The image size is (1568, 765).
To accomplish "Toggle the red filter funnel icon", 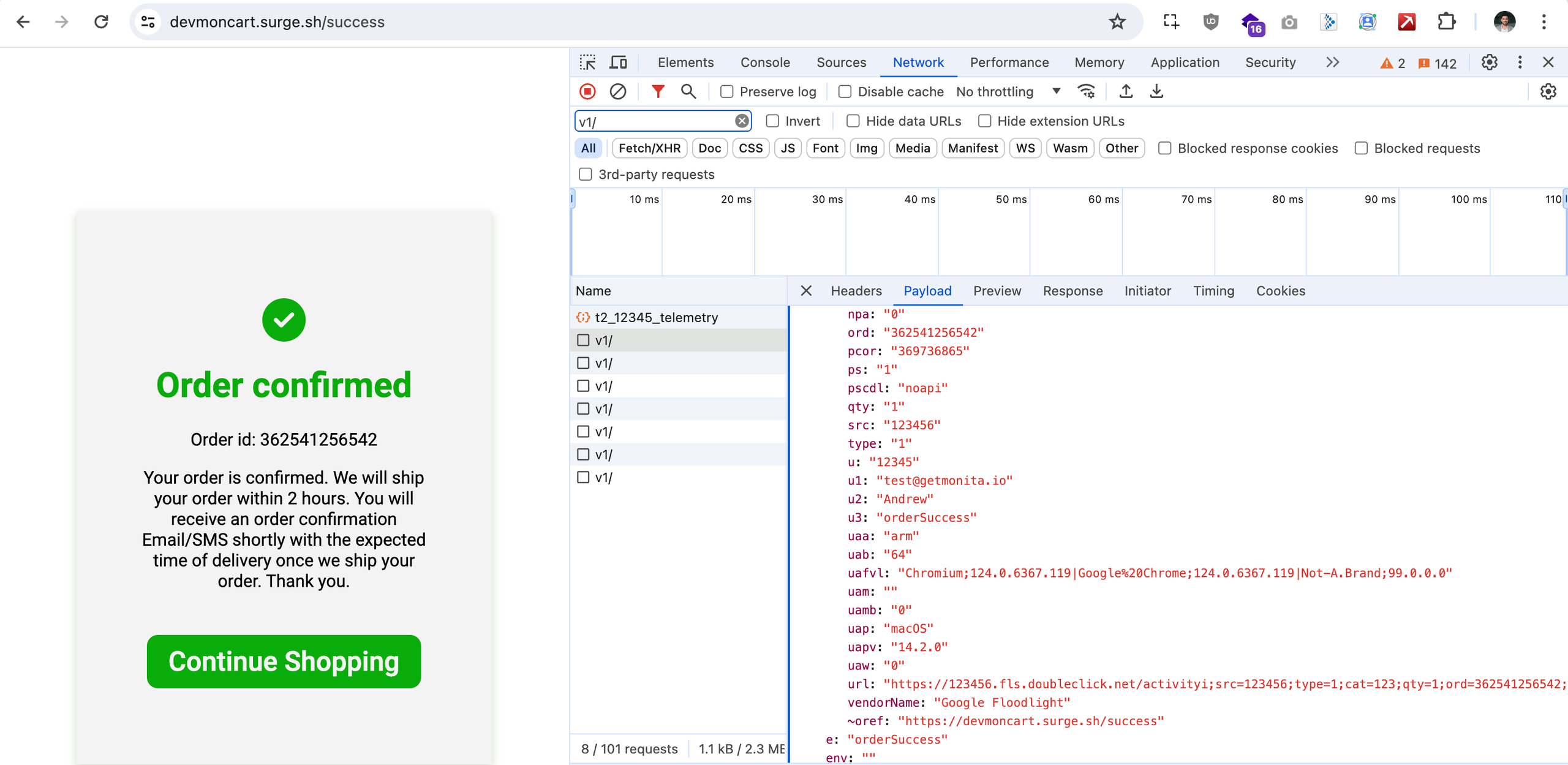I will 658,91.
